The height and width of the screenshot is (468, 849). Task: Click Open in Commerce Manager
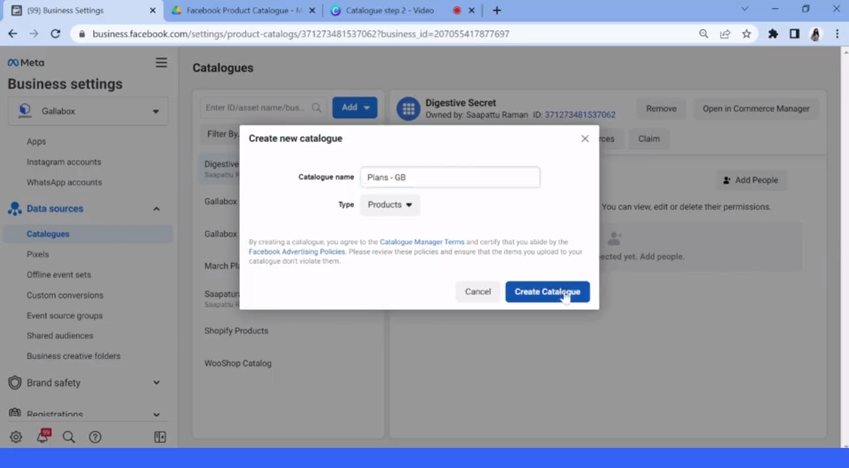click(756, 108)
